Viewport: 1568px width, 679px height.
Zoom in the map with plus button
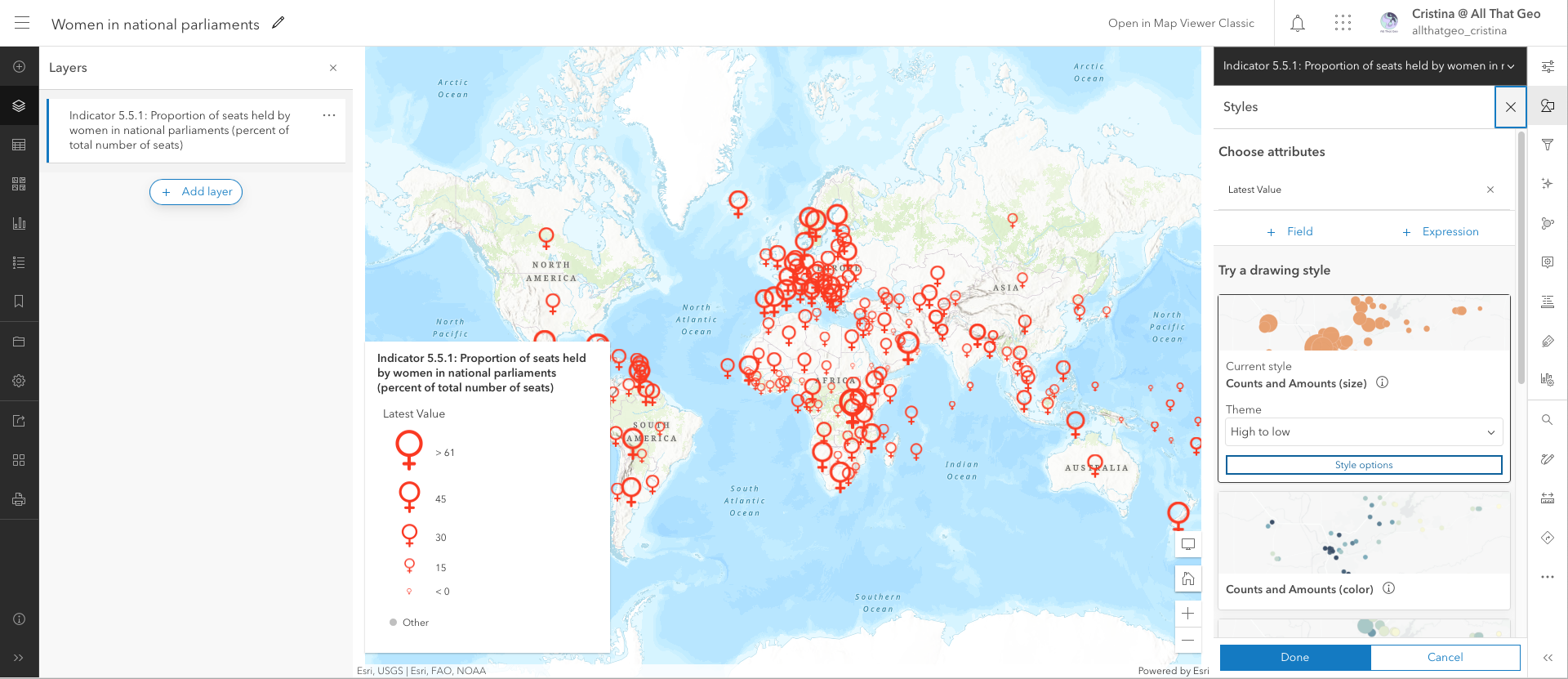click(1188, 614)
